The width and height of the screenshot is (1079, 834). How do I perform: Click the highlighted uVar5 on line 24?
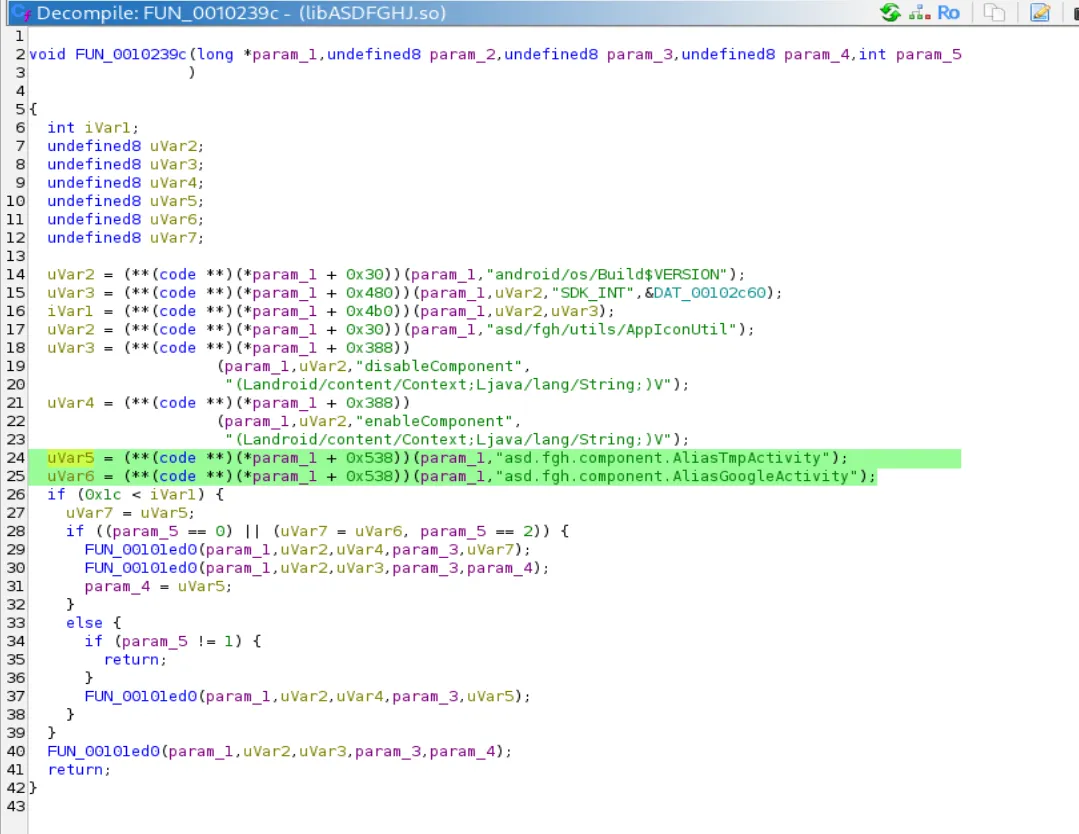point(66,458)
